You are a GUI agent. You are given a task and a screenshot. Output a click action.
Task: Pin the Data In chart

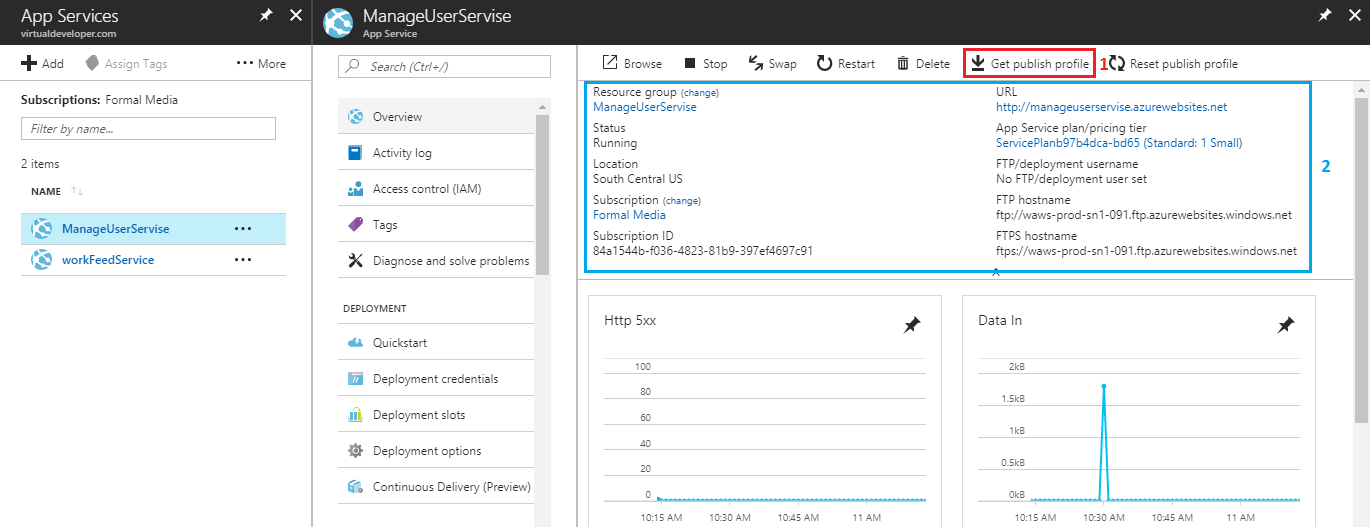(1285, 325)
